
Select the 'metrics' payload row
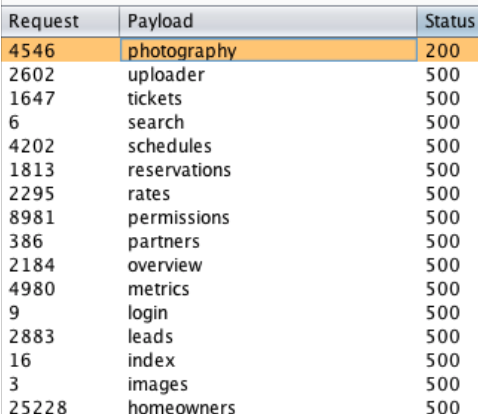[x=240, y=289]
